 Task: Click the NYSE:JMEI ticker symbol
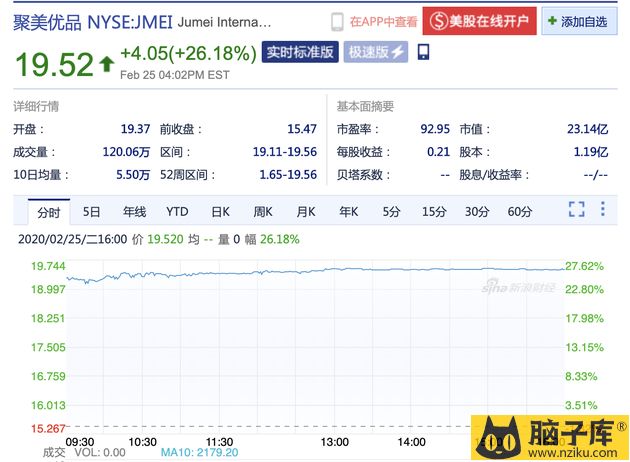coord(130,22)
